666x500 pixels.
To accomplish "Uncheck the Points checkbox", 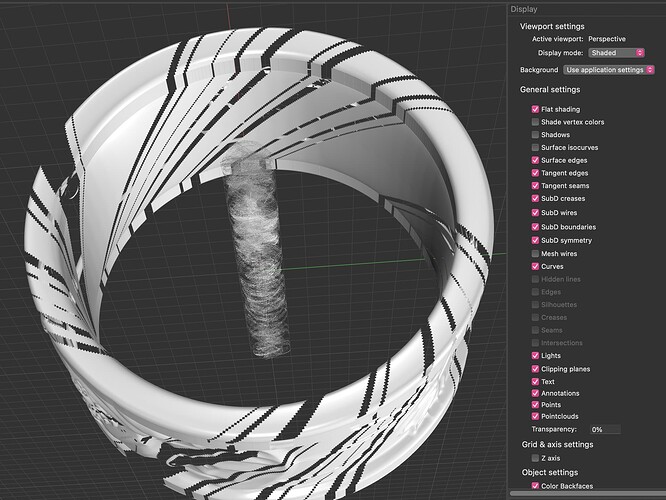I will pos(535,405).
